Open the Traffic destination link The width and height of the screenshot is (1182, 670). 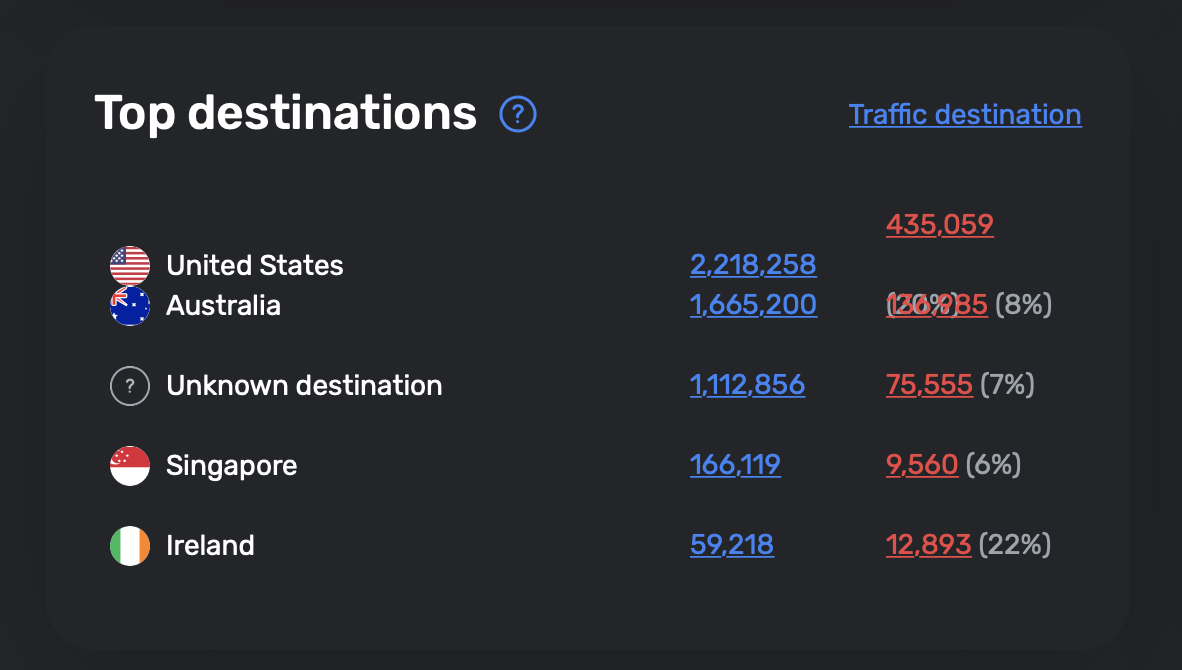tap(964, 115)
